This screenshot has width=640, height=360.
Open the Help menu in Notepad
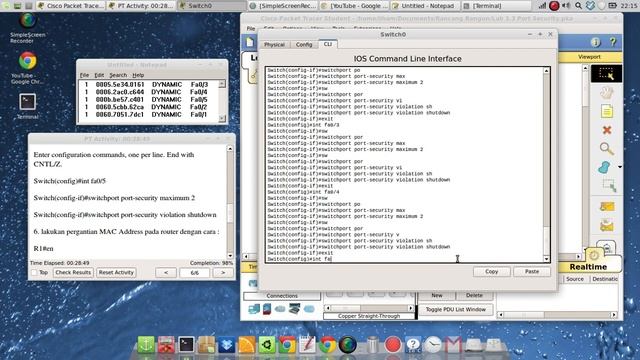[x=138, y=75]
